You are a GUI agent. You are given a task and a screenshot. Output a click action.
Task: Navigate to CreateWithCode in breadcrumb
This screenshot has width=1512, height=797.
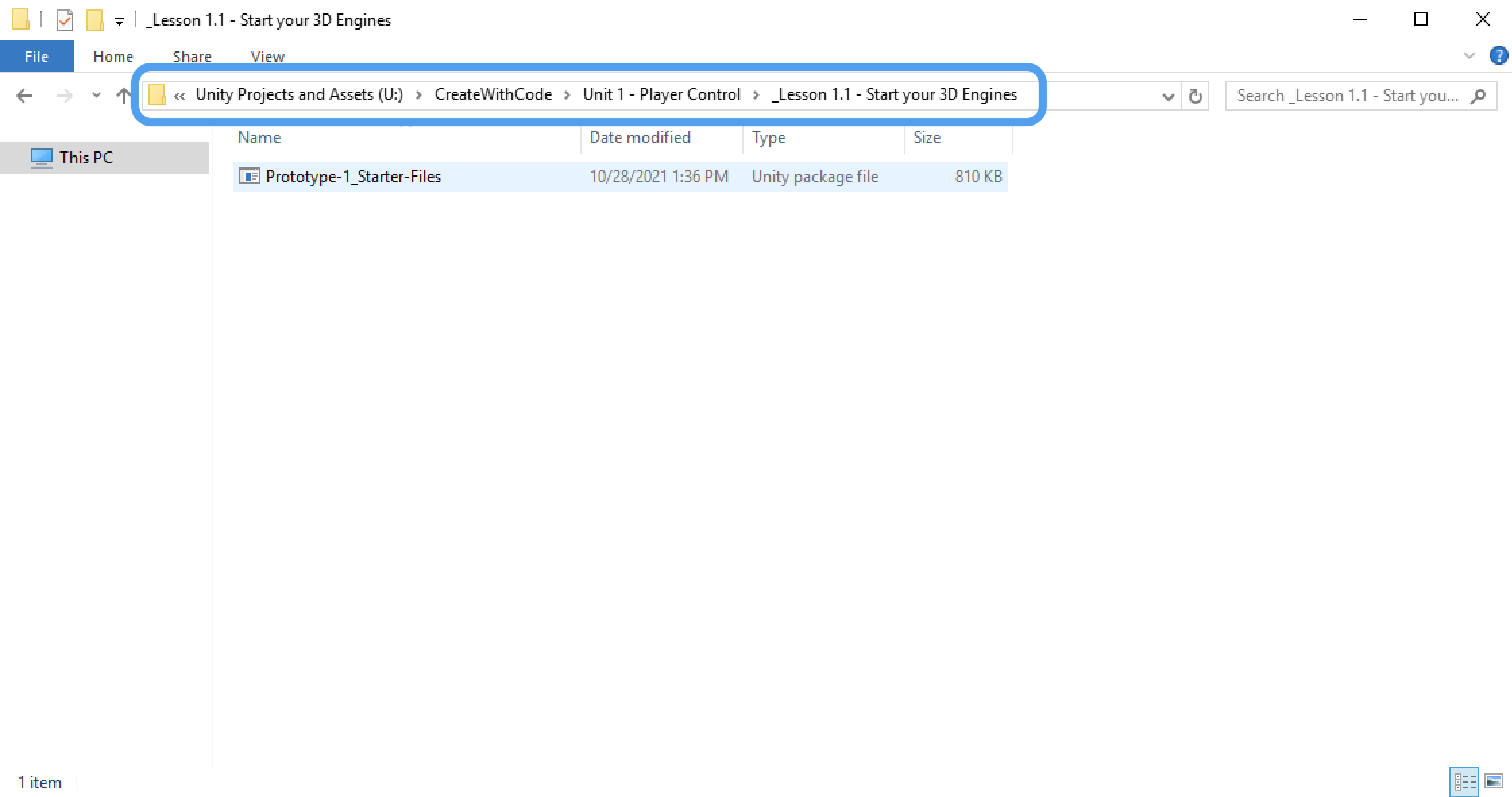[493, 94]
